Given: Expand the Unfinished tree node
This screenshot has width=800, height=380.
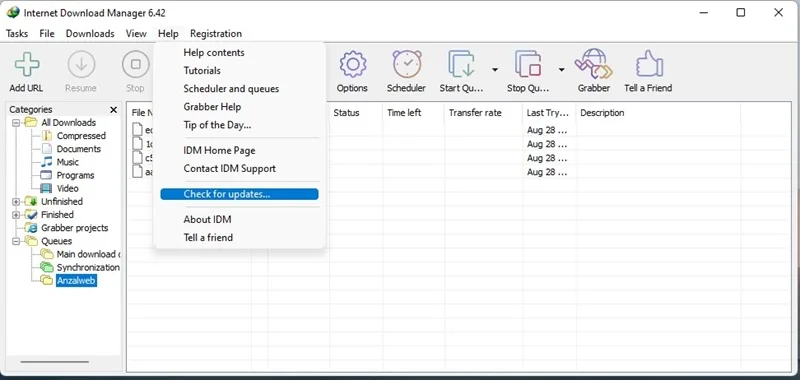Looking at the screenshot, I should (x=16, y=202).
